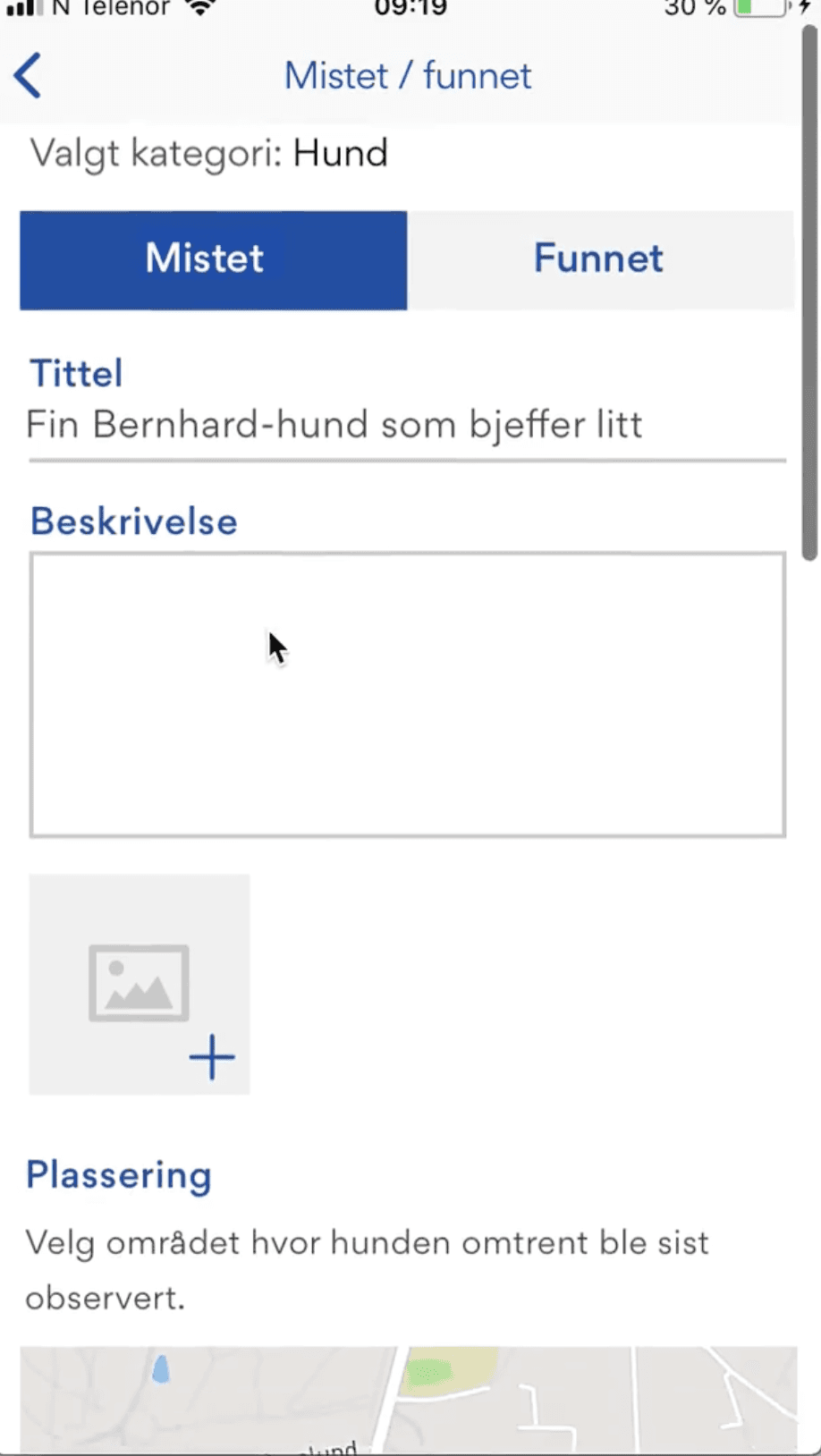The image size is (821, 1456).
Task: Tap the battery icon in the status bar
Action: pyautogui.click(x=758, y=9)
